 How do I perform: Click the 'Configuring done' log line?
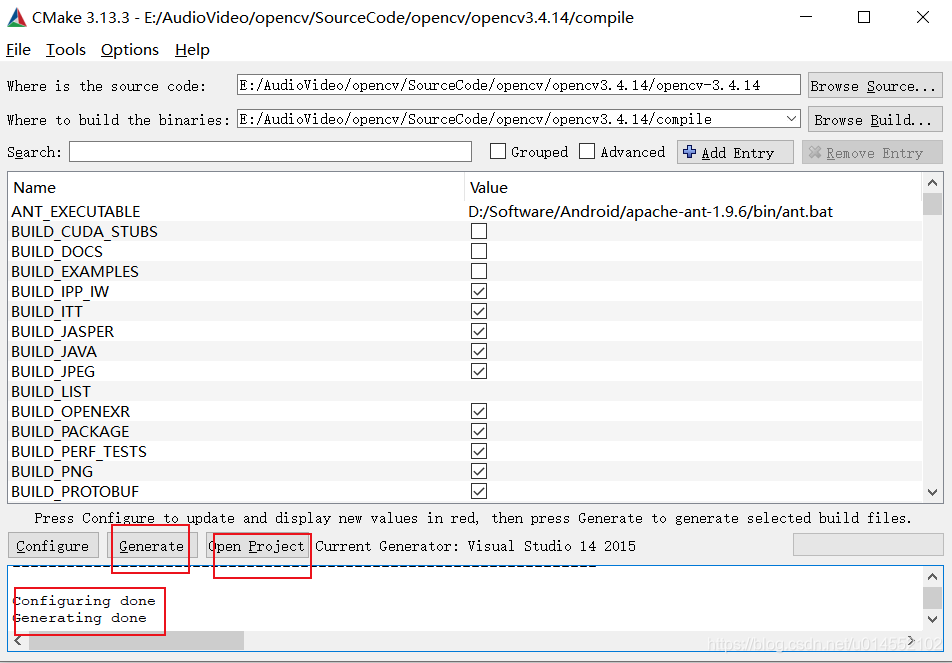click(x=84, y=601)
